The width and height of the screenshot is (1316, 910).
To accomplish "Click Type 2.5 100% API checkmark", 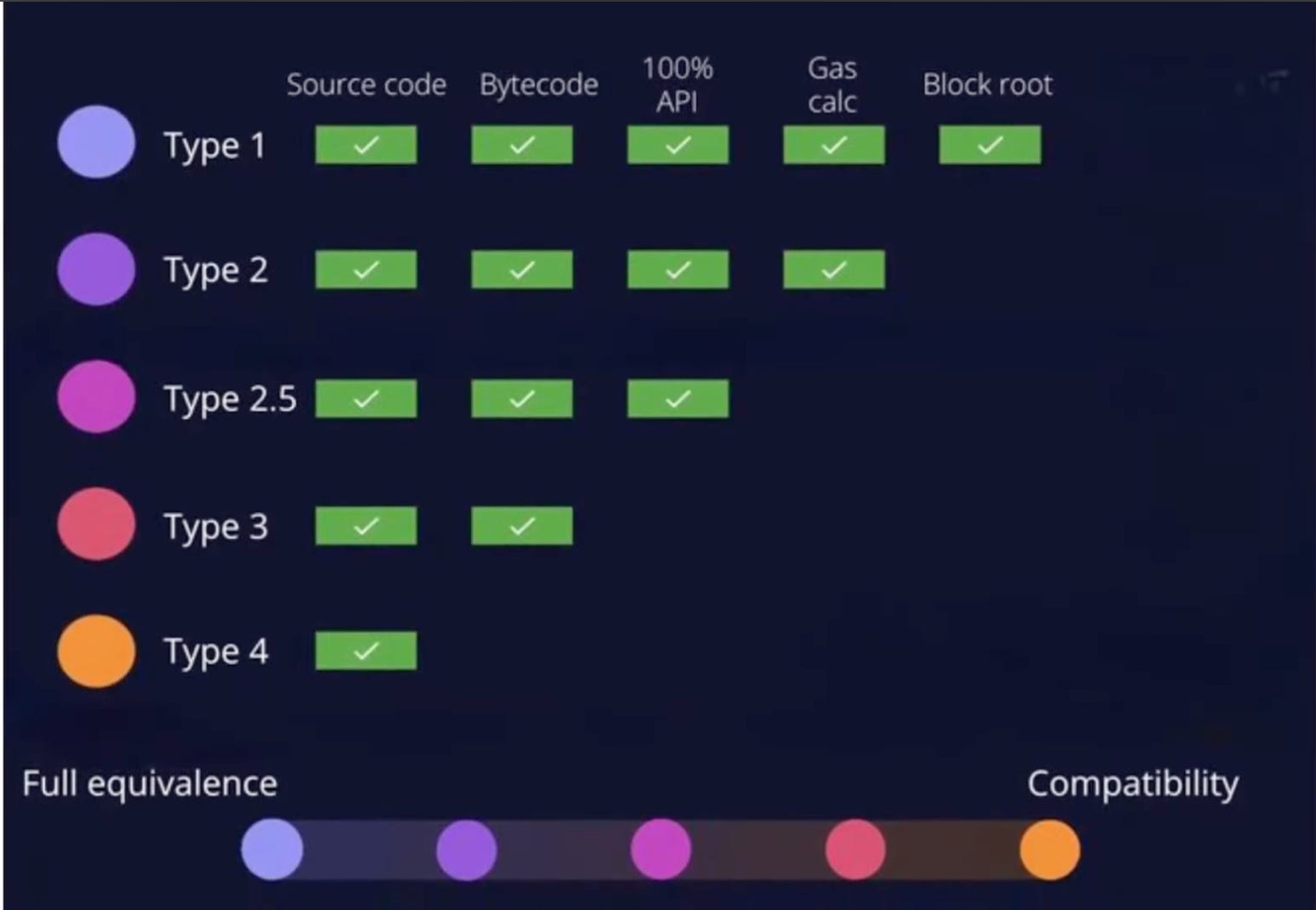I will point(678,399).
